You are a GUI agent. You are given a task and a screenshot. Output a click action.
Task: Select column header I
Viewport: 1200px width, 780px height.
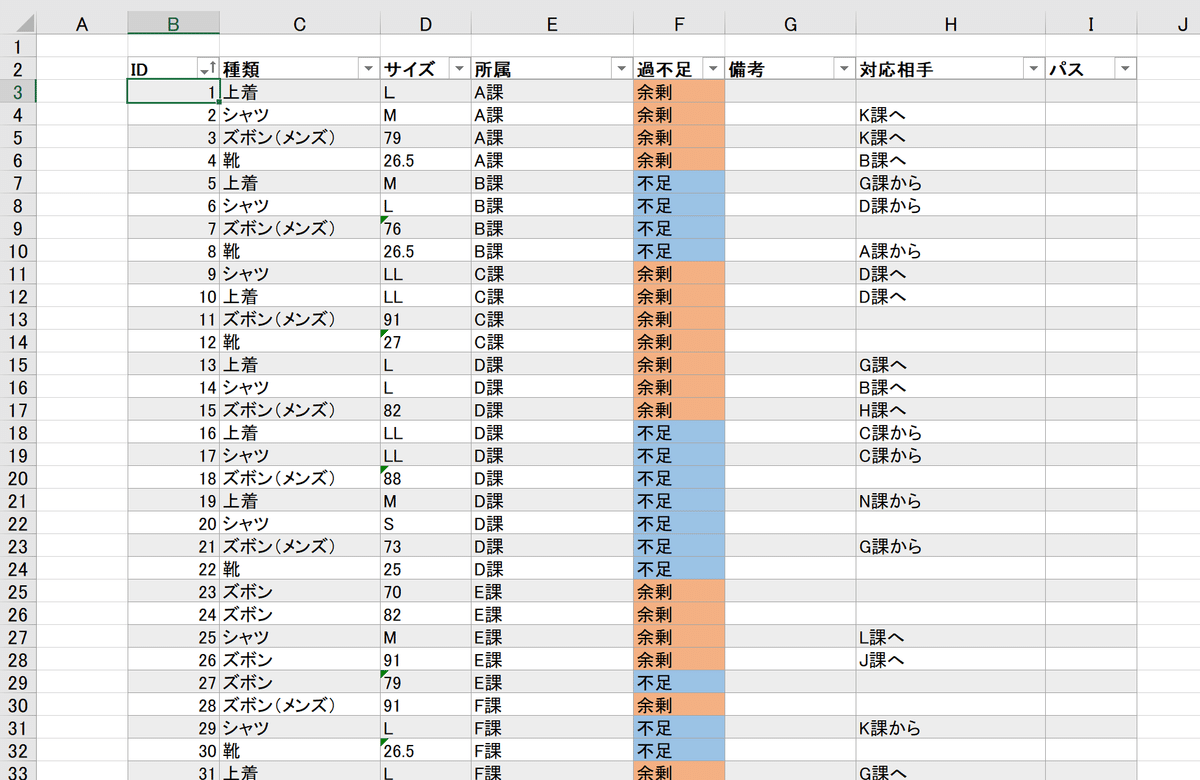point(1091,25)
